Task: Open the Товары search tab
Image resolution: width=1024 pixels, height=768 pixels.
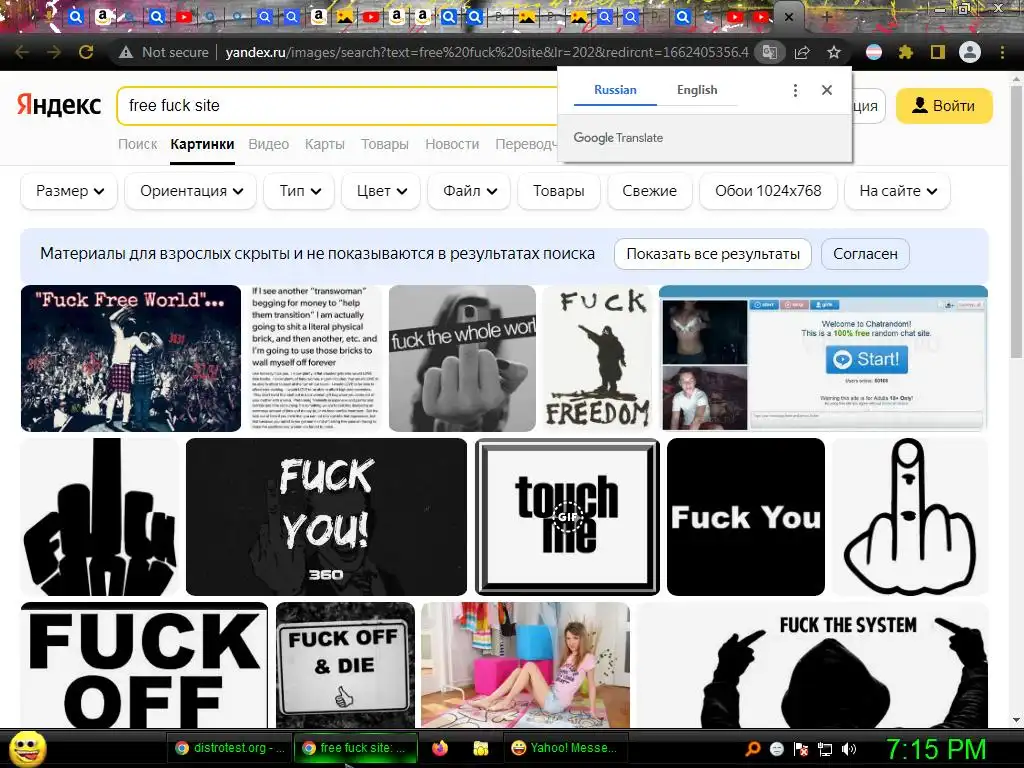Action: tap(385, 144)
